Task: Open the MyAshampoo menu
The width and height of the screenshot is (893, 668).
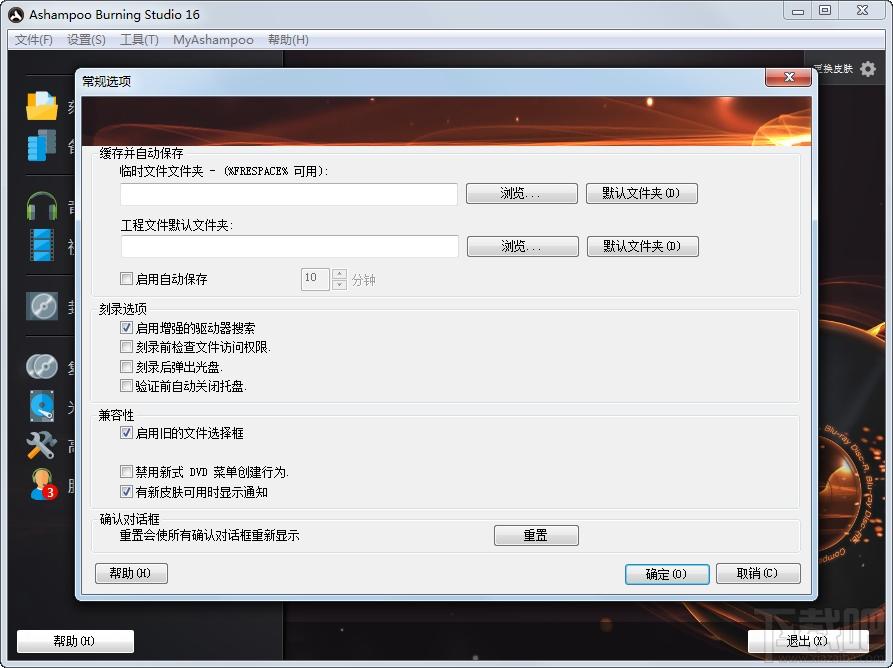Action: pyautogui.click(x=213, y=40)
